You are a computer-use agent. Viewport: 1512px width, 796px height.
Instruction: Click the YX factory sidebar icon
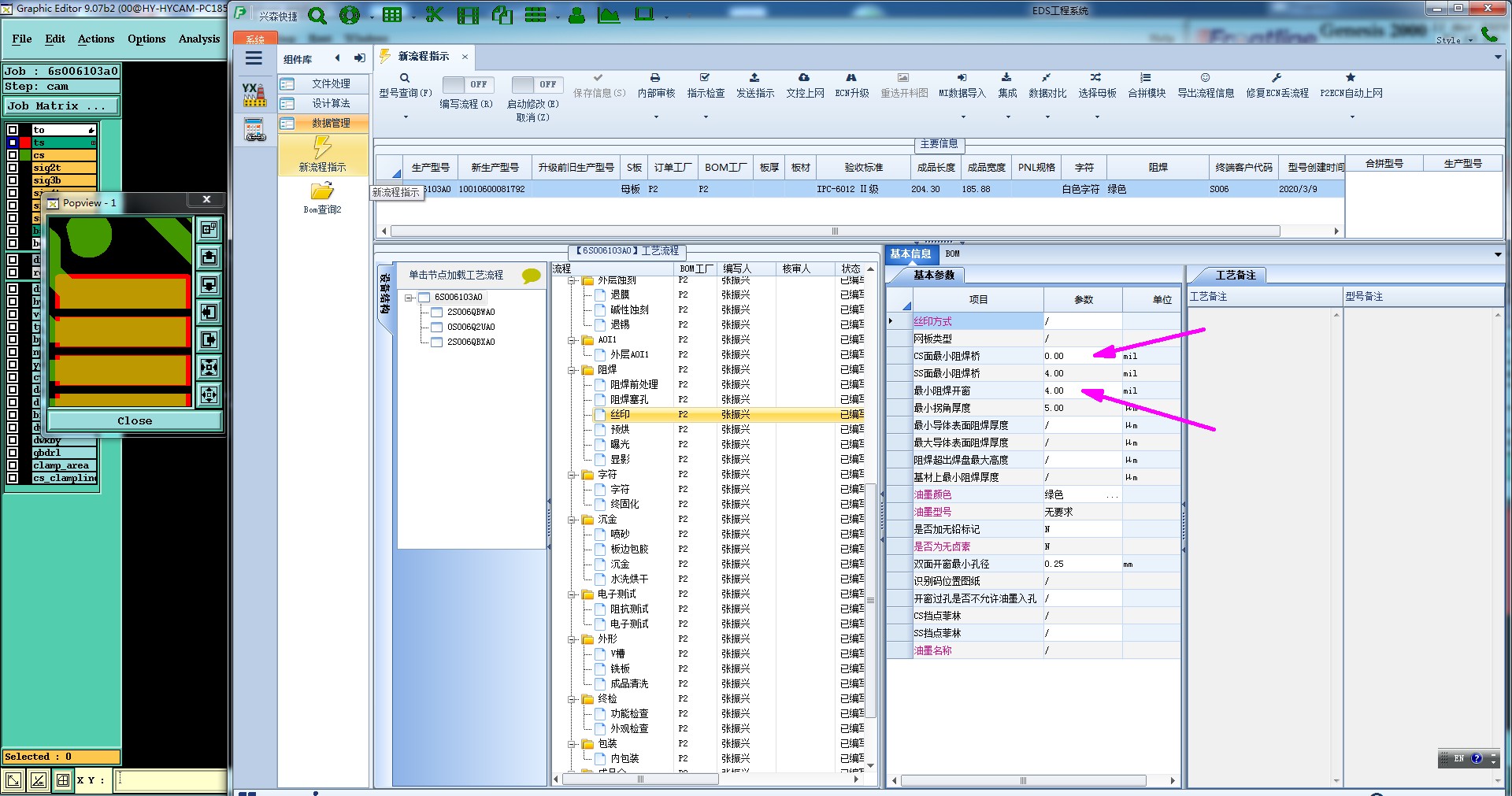tap(254, 94)
